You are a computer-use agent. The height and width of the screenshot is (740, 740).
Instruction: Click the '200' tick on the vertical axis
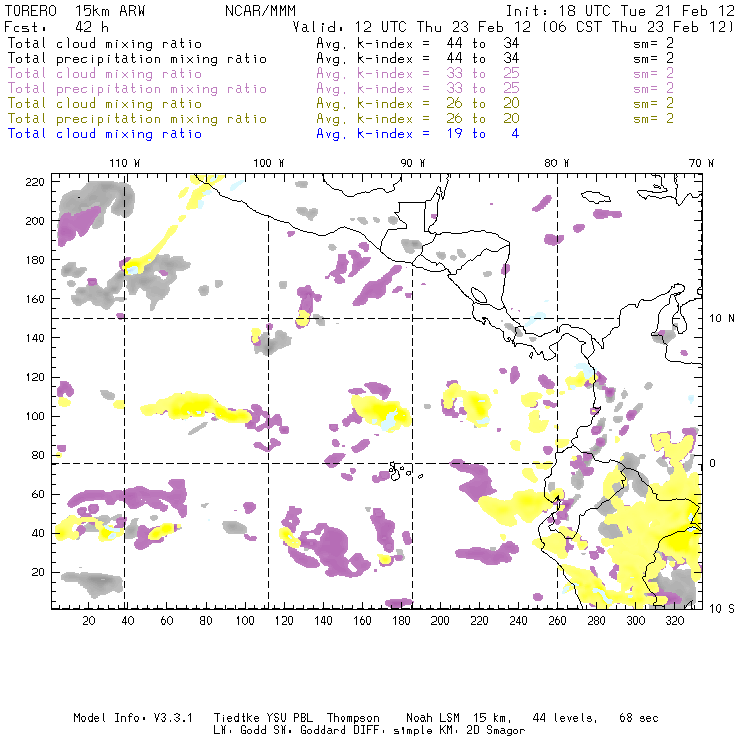pyautogui.click(x=35, y=221)
